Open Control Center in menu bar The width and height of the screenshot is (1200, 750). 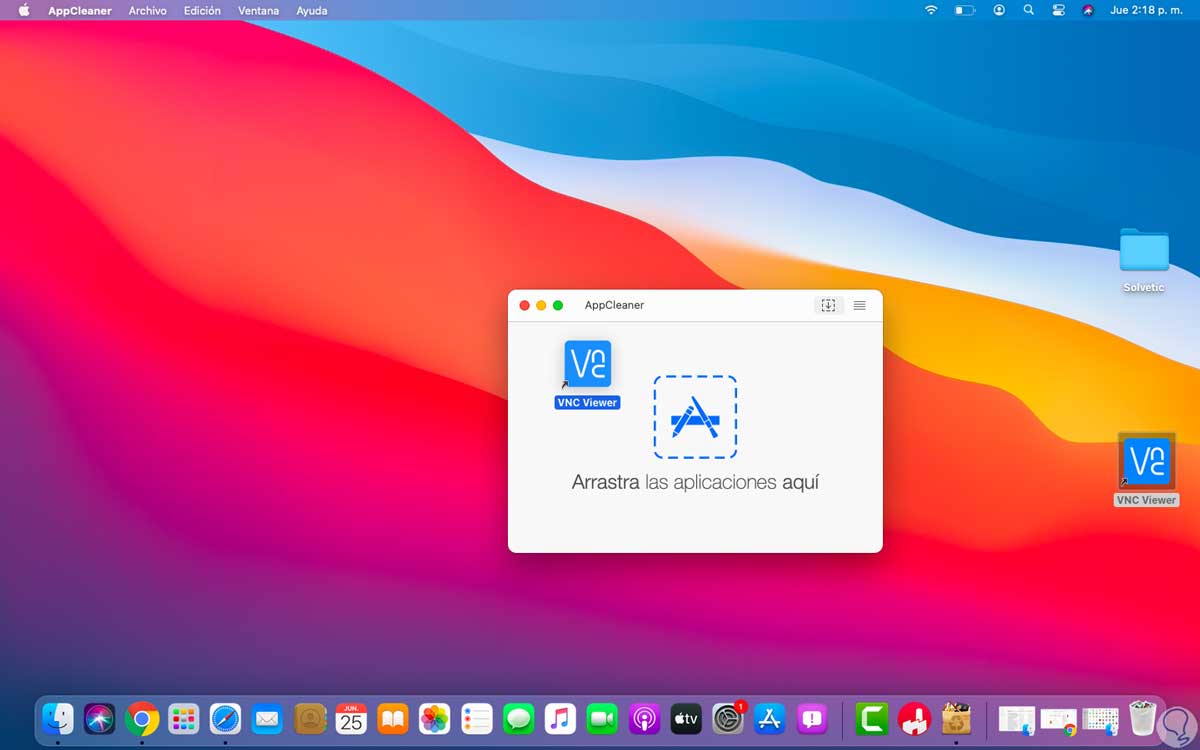(x=1058, y=10)
